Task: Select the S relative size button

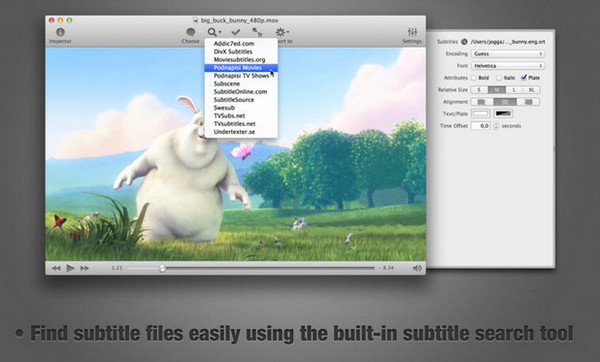Action: pyautogui.click(x=479, y=90)
